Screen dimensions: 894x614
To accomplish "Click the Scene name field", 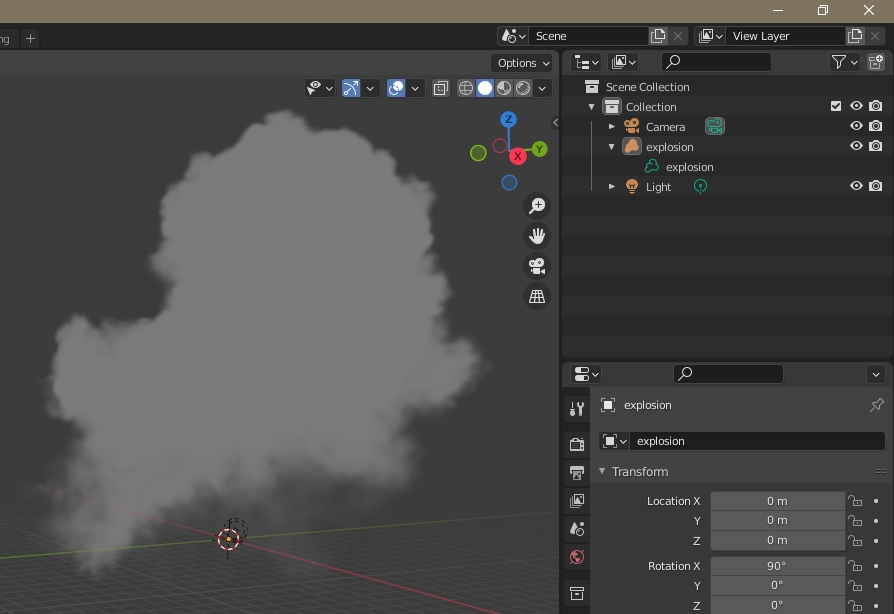I will click(588, 36).
